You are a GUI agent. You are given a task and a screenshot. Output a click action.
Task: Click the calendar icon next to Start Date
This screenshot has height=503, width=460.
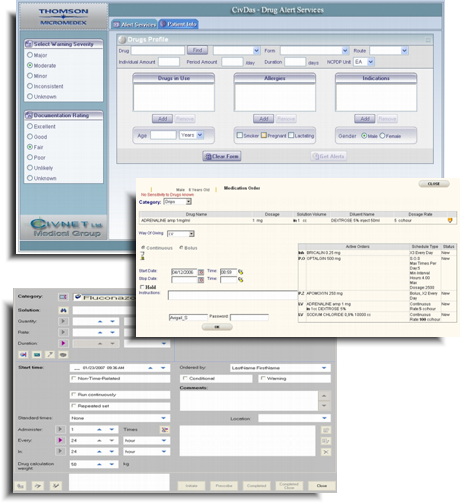click(201, 272)
